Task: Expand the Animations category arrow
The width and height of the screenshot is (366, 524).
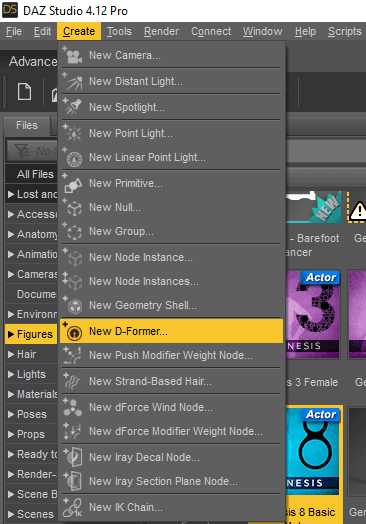Action: point(11,254)
